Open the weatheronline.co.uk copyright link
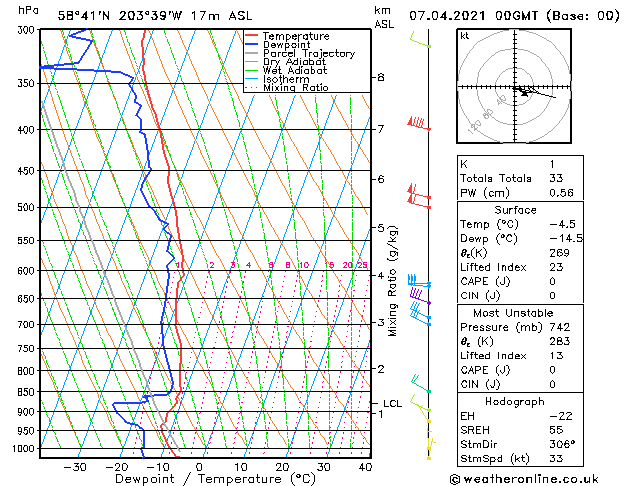Screen dimensions: 629x486 pyautogui.click(x=524, y=479)
